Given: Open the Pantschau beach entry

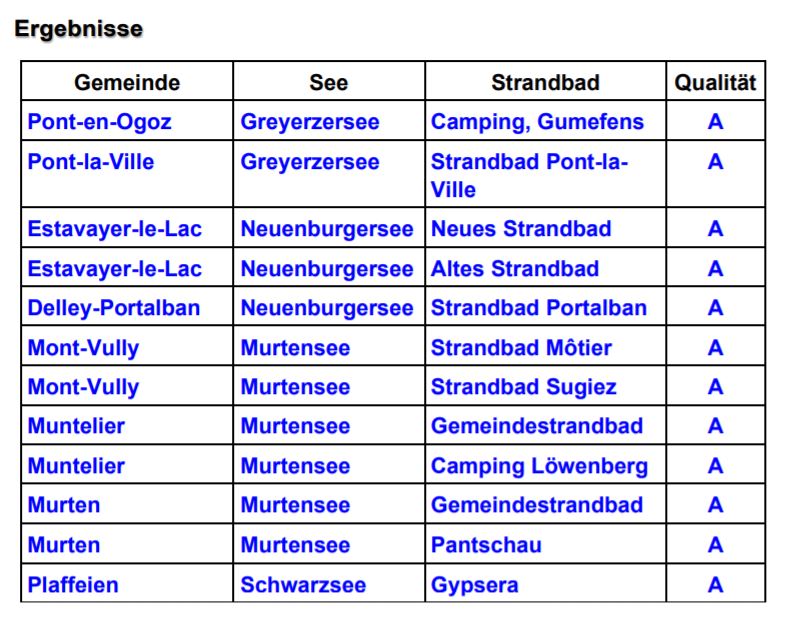Looking at the screenshot, I should point(486,545).
